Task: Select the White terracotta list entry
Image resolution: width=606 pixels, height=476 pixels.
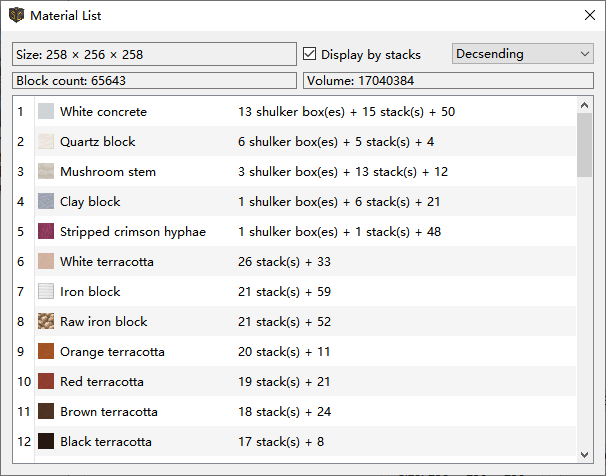Action: 106,262
